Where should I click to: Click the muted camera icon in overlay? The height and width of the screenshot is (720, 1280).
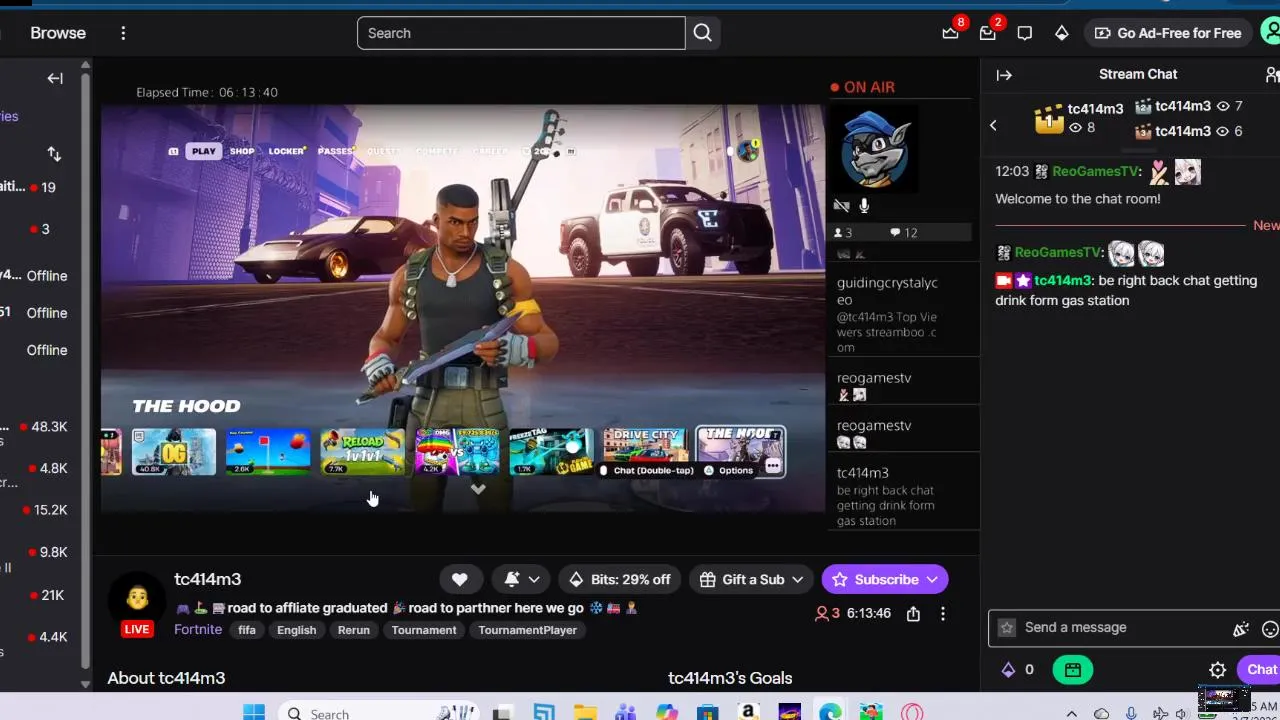(841, 206)
